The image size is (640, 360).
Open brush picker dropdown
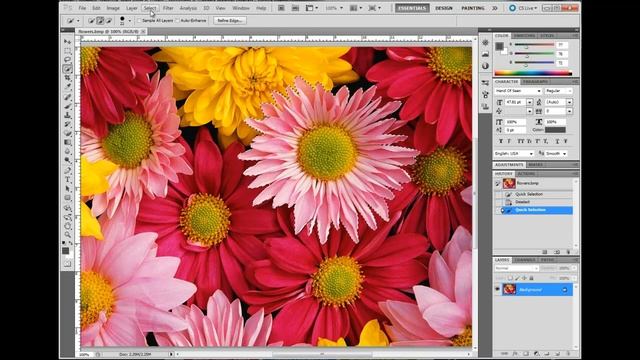130,21
